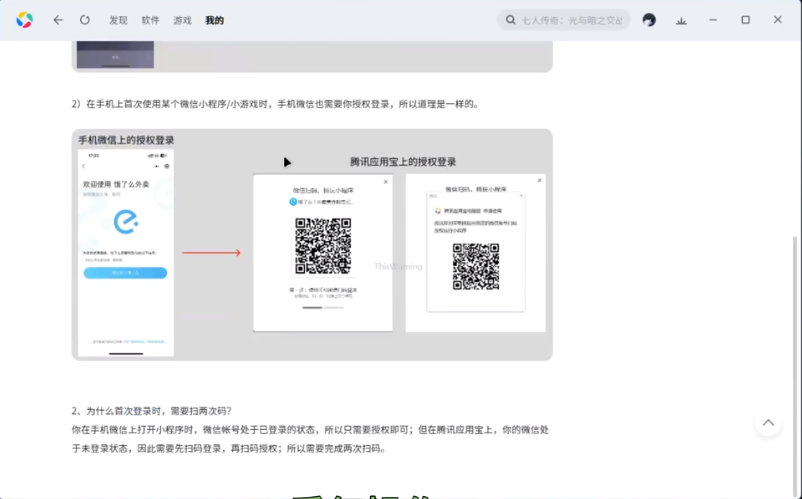Click the Tencent App Store logo icon

point(25,20)
